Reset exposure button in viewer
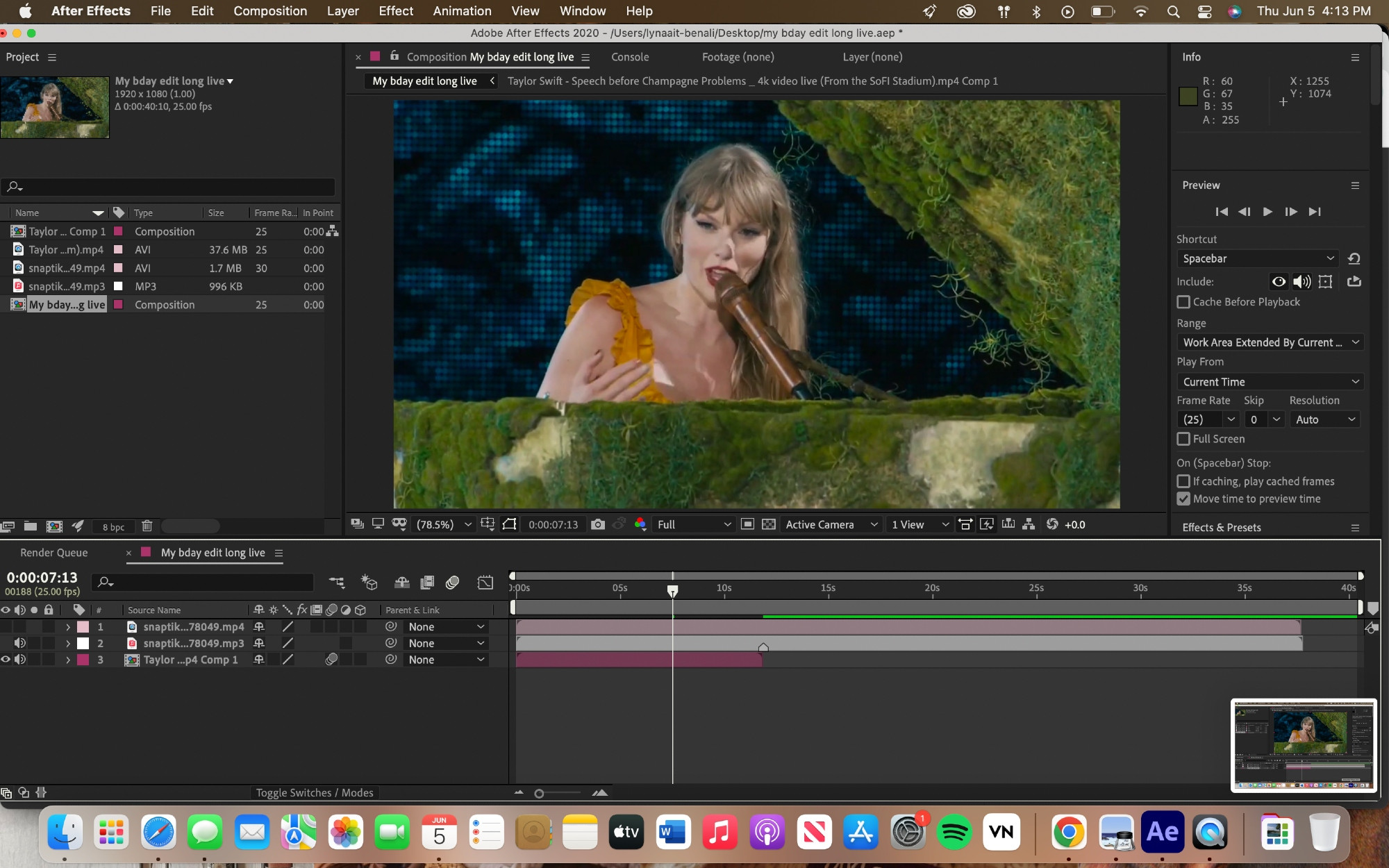Image resolution: width=1389 pixels, height=868 pixels. tap(1052, 524)
